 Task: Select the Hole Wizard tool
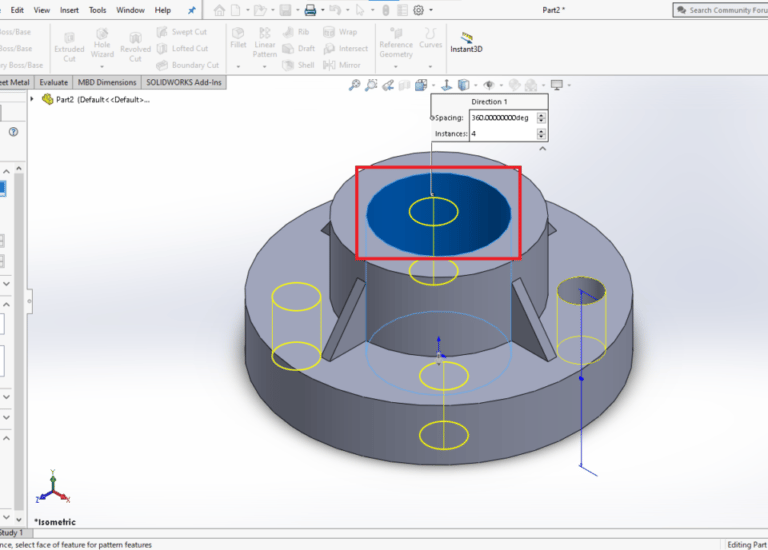point(102,43)
